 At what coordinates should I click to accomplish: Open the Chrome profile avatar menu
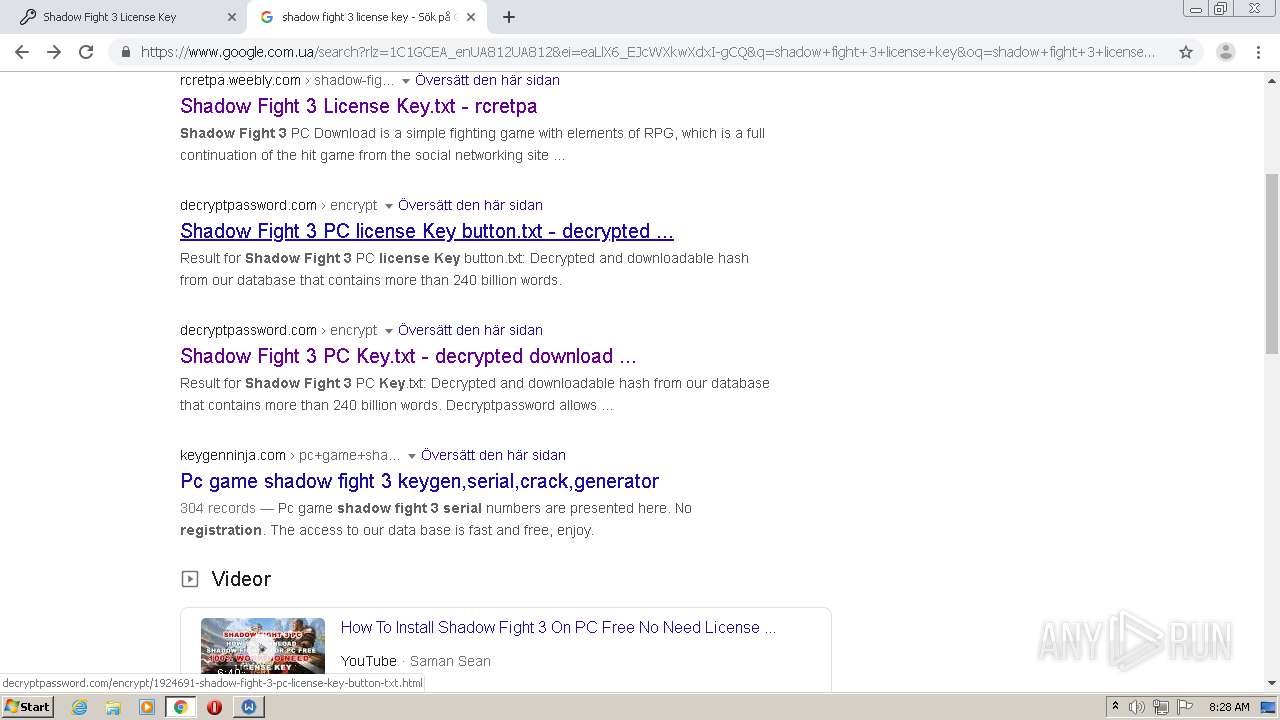[1225, 52]
